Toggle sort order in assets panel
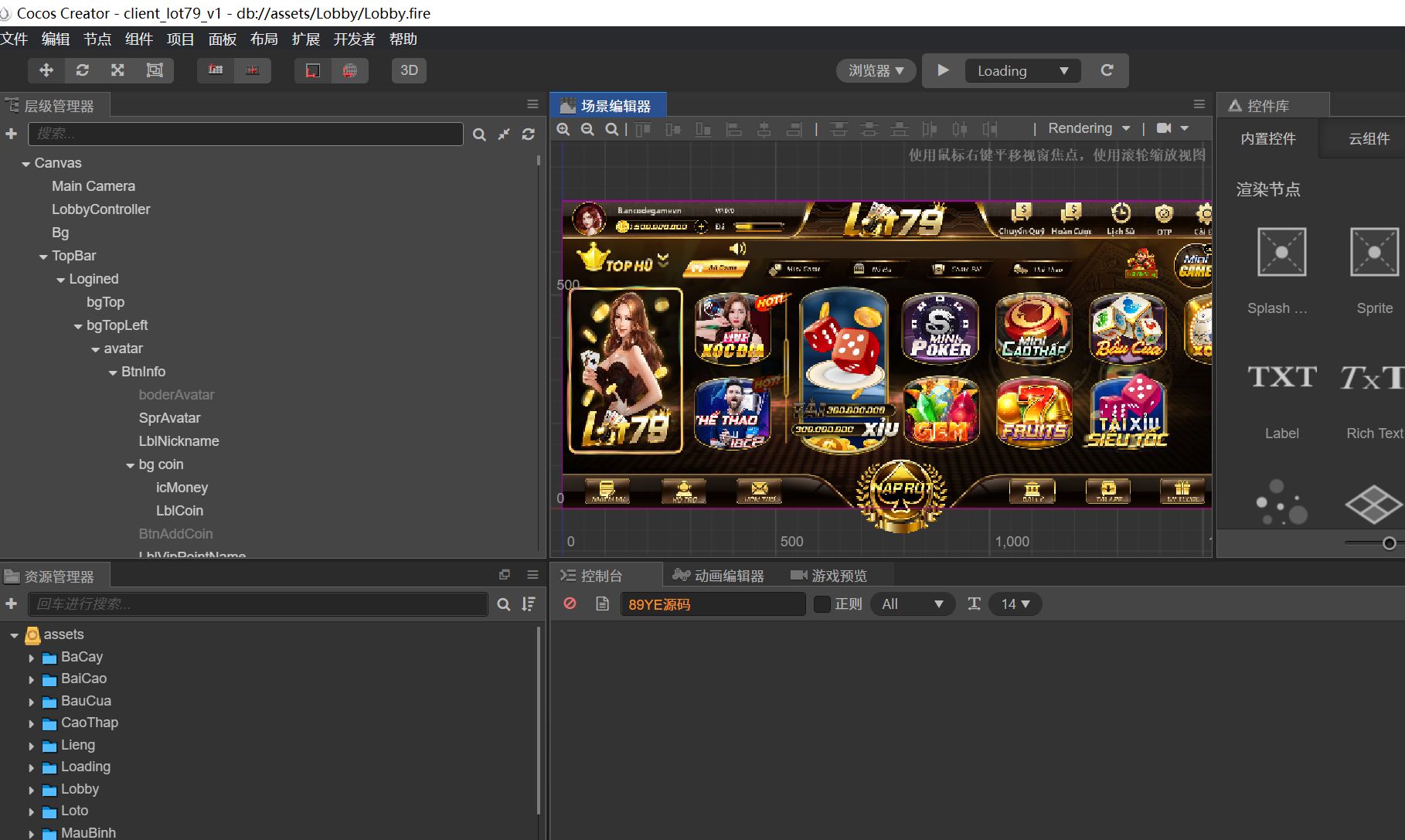The width and height of the screenshot is (1405, 840). [529, 604]
